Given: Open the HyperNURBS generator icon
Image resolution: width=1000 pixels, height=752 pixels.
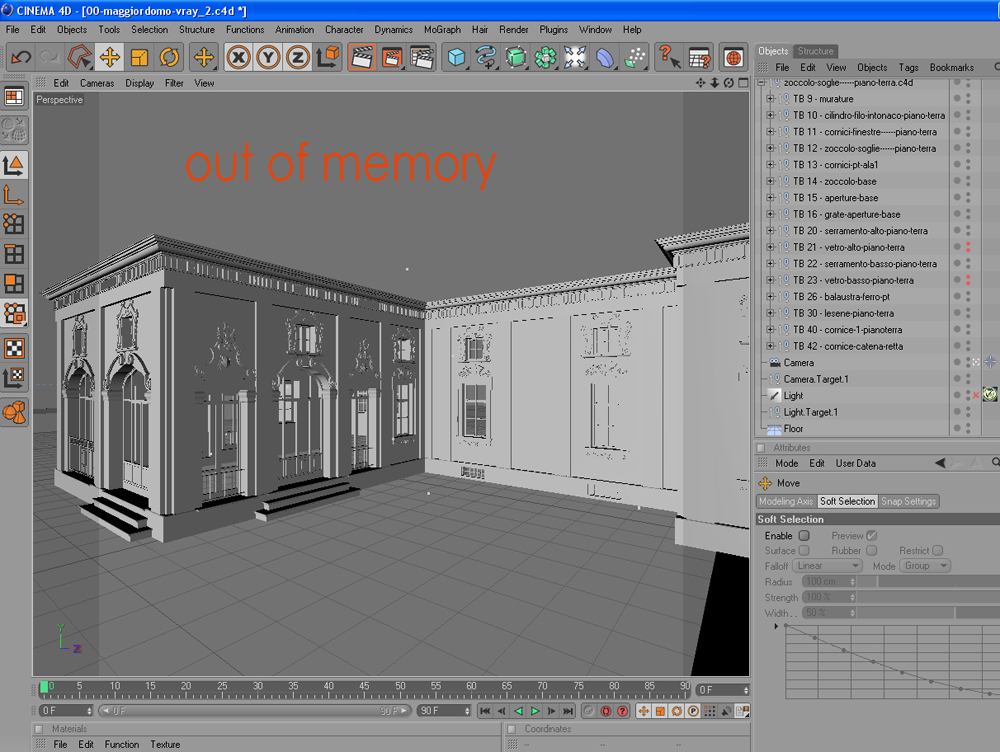Looking at the screenshot, I should click(515, 57).
